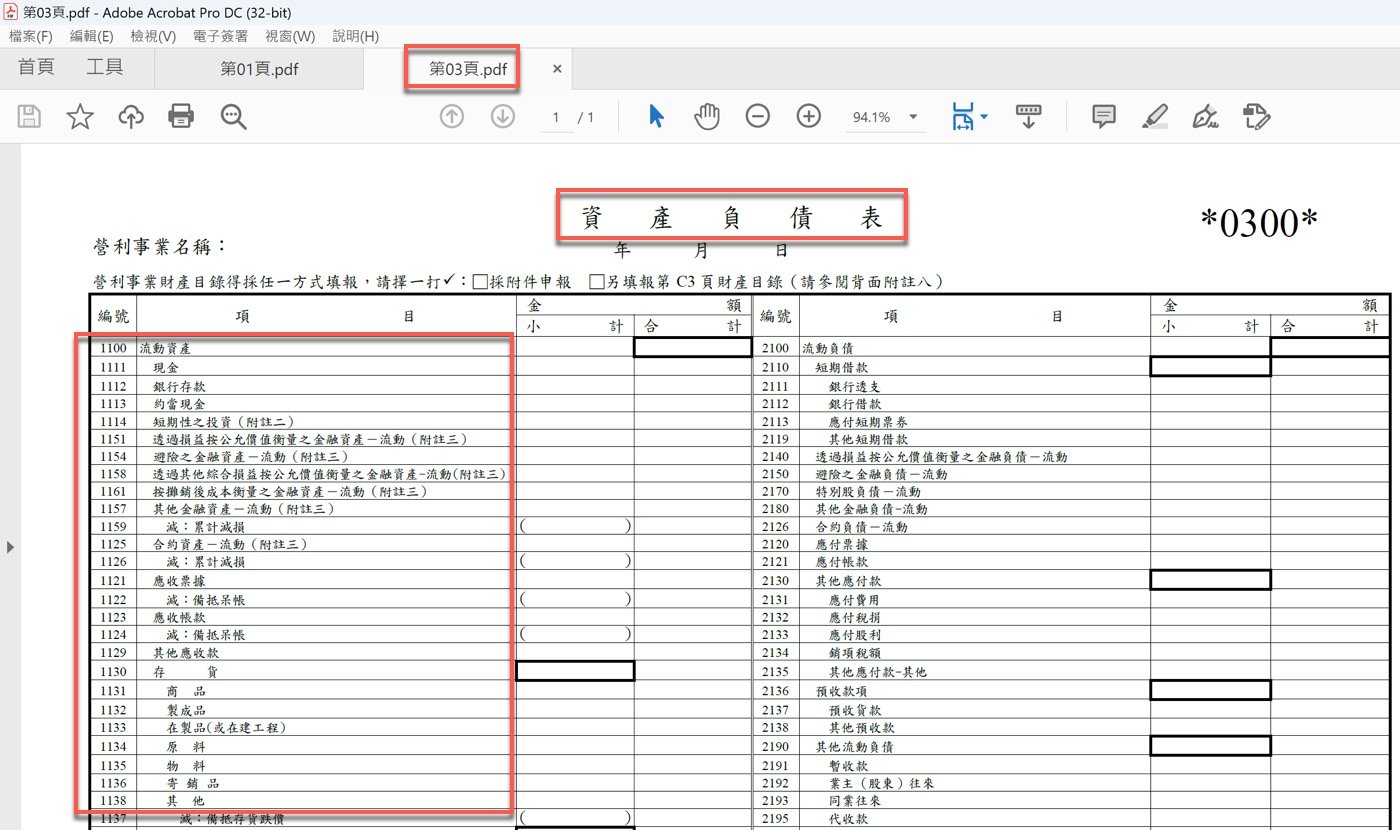Open the 94.1% zoom level dropdown
1400x830 pixels.
click(x=913, y=117)
